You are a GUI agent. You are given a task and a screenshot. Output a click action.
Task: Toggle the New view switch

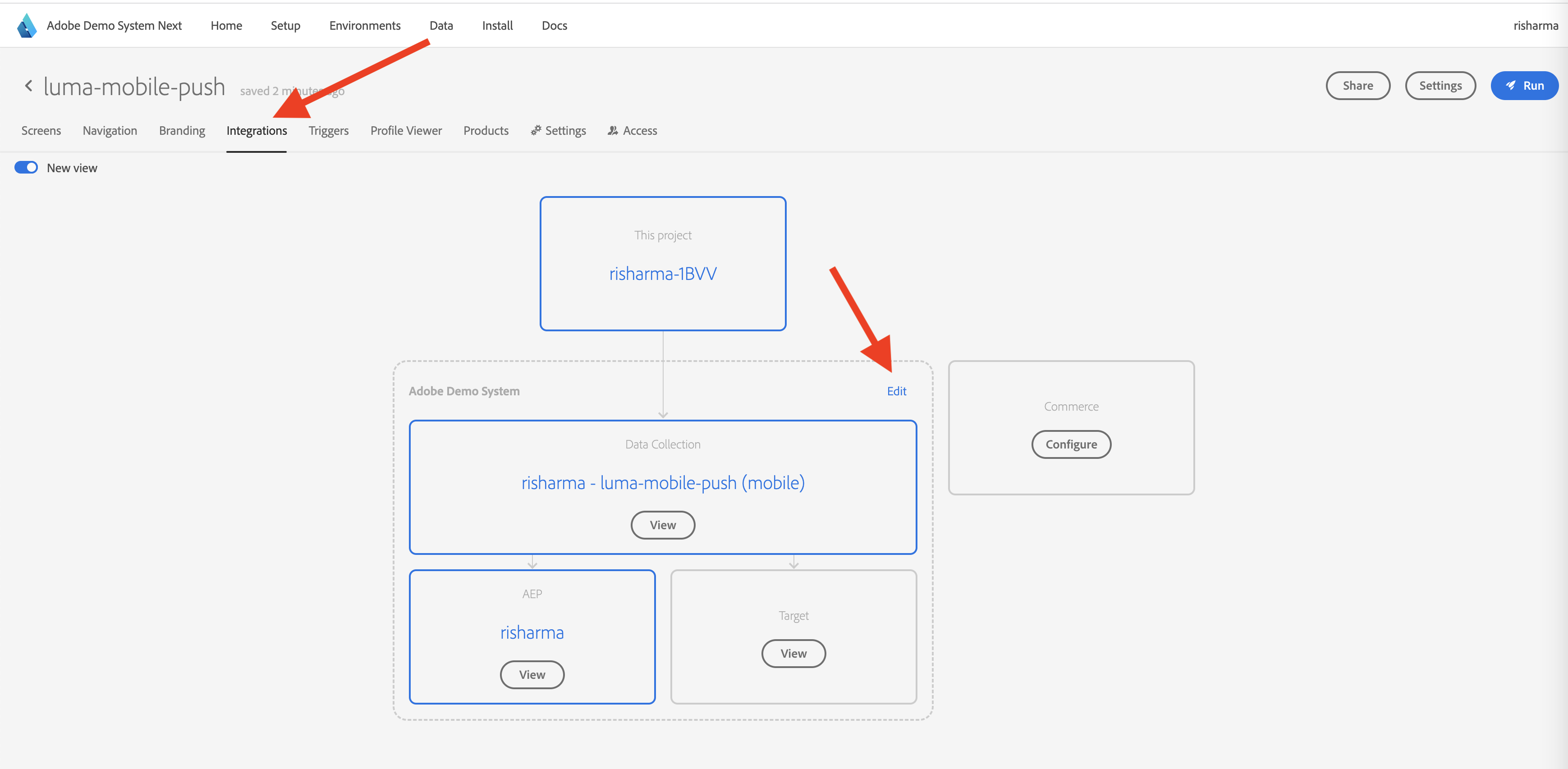pyautogui.click(x=26, y=167)
